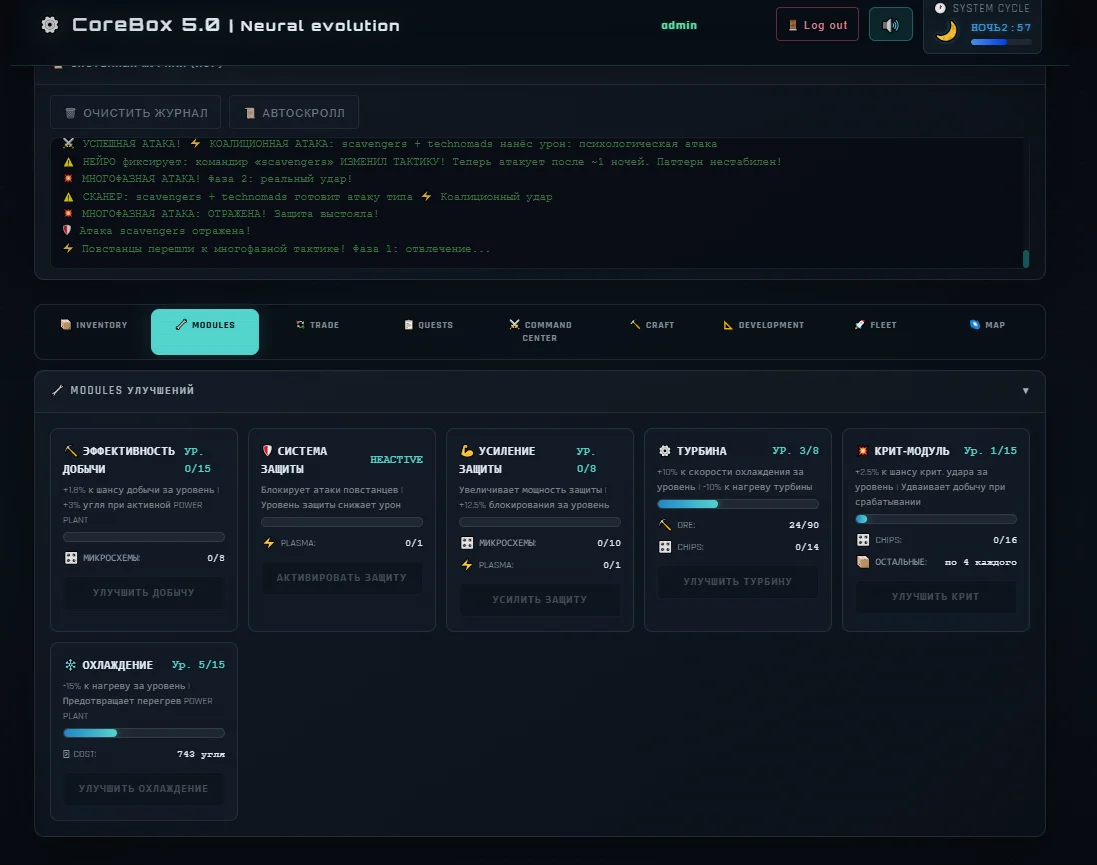Click the crossed-swords icon on УСПЕШНАЯ АТАКА log line
This screenshot has width=1097, height=865.
click(x=69, y=143)
